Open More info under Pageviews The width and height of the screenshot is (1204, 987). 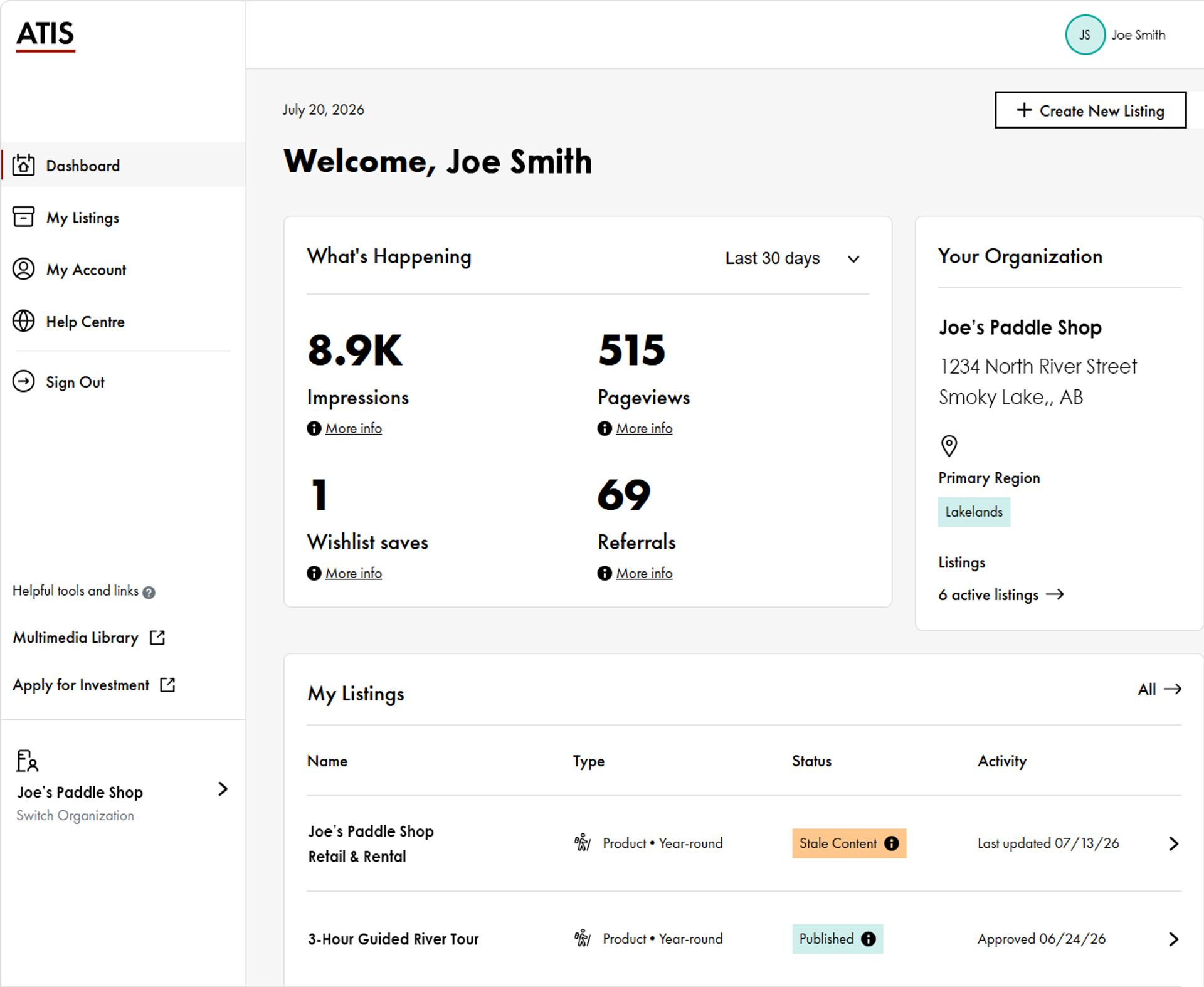pyautogui.click(x=644, y=428)
